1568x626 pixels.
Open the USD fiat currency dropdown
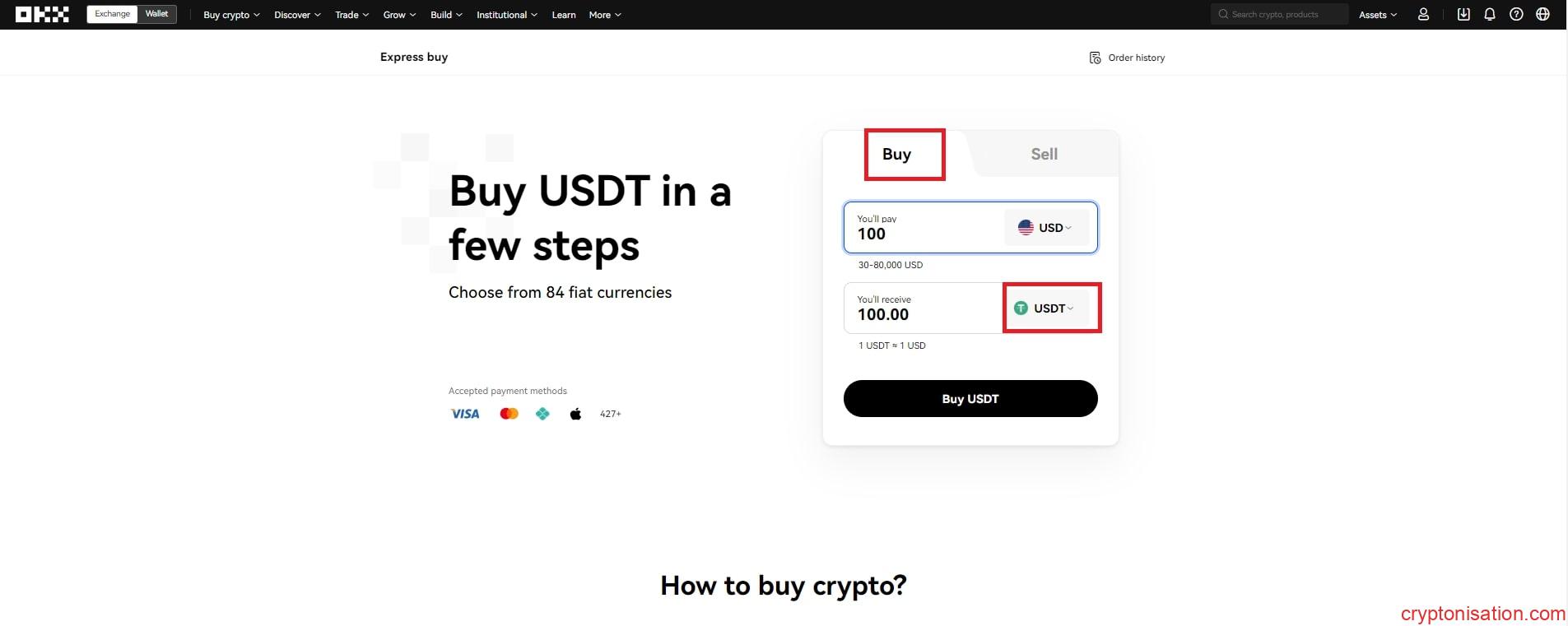[x=1046, y=228]
